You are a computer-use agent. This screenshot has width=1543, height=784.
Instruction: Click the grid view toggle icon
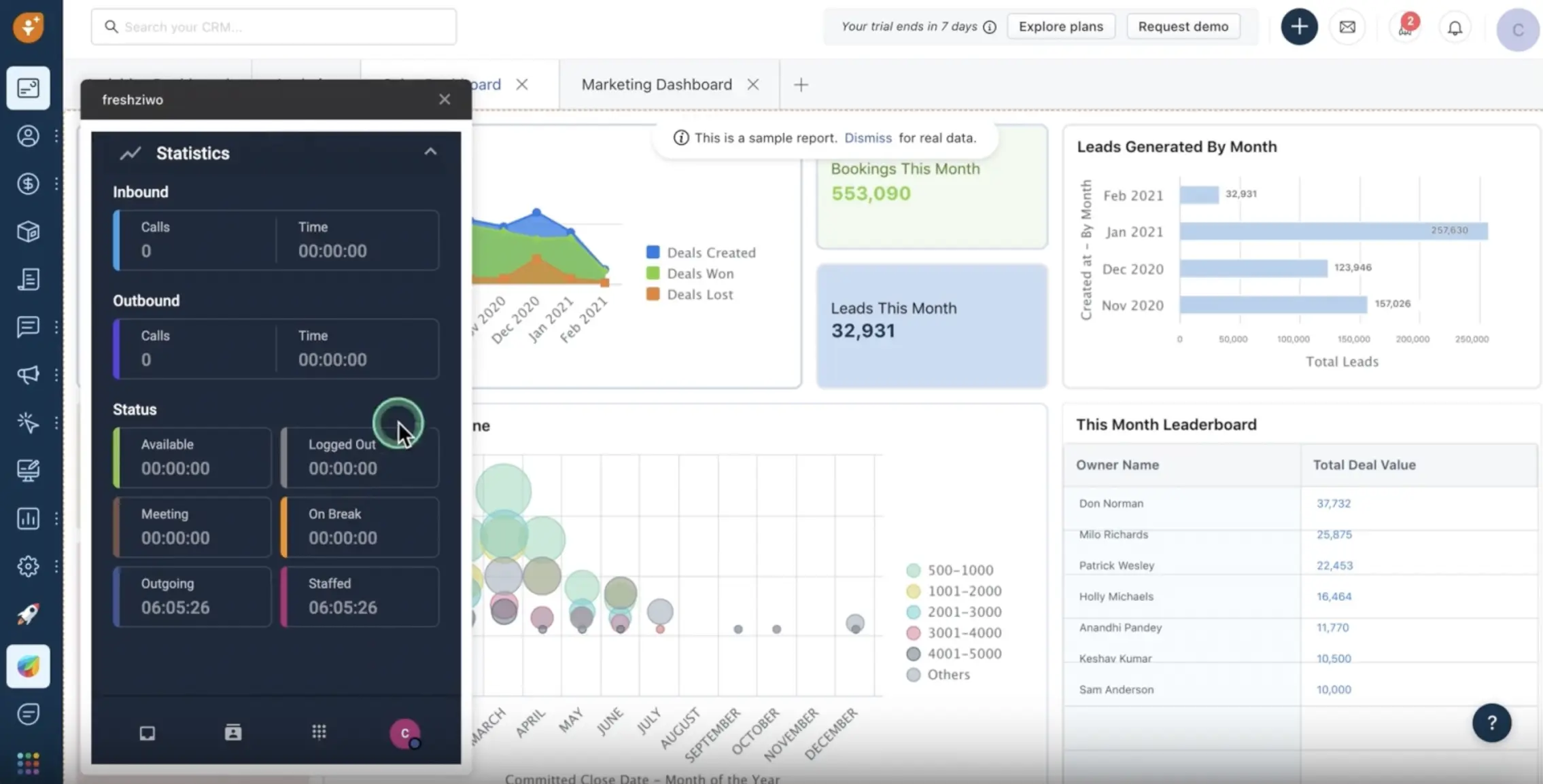319,732
